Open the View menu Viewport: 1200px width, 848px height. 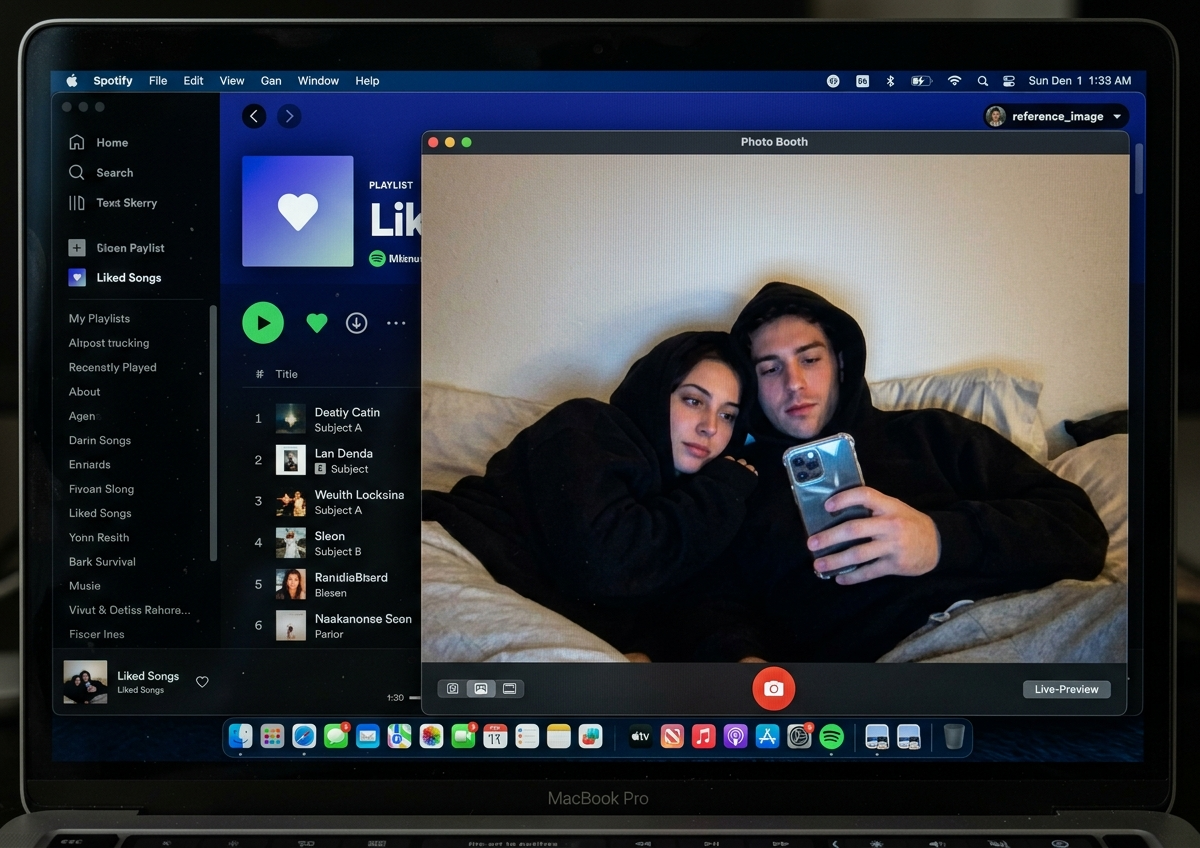[232, 81]
